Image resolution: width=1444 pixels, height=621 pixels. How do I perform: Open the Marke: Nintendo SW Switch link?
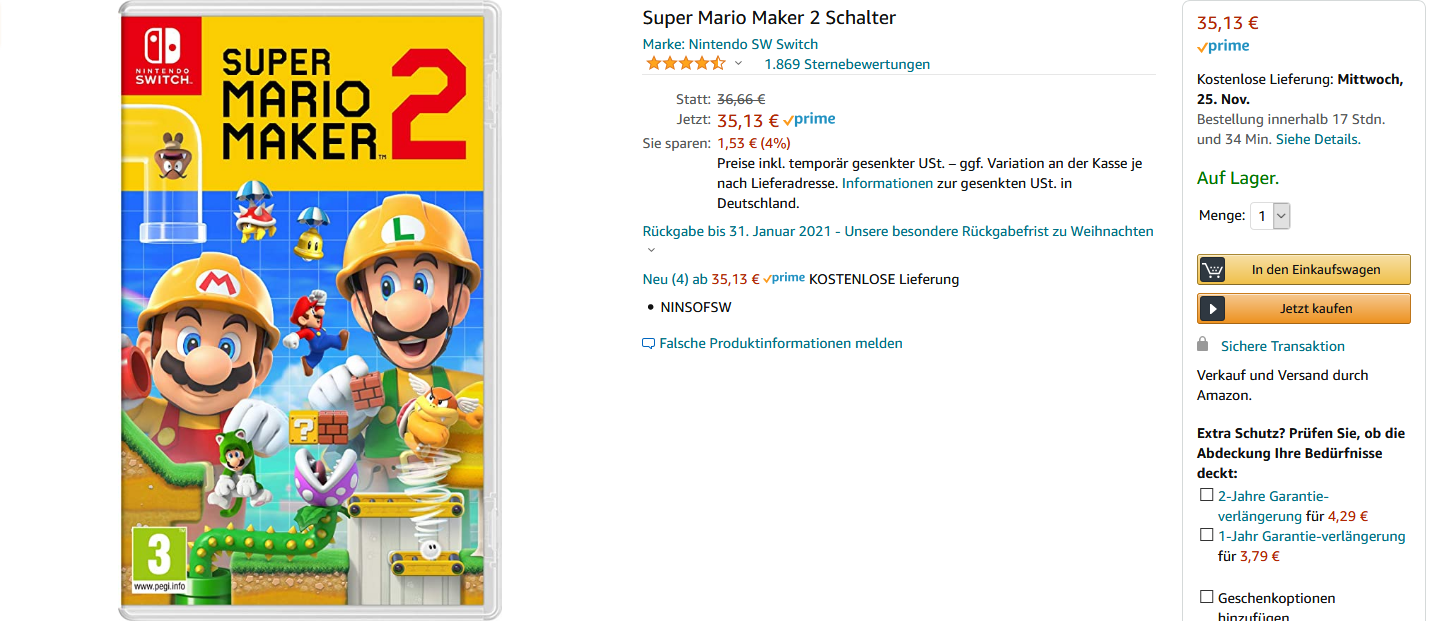click(730, 44)
